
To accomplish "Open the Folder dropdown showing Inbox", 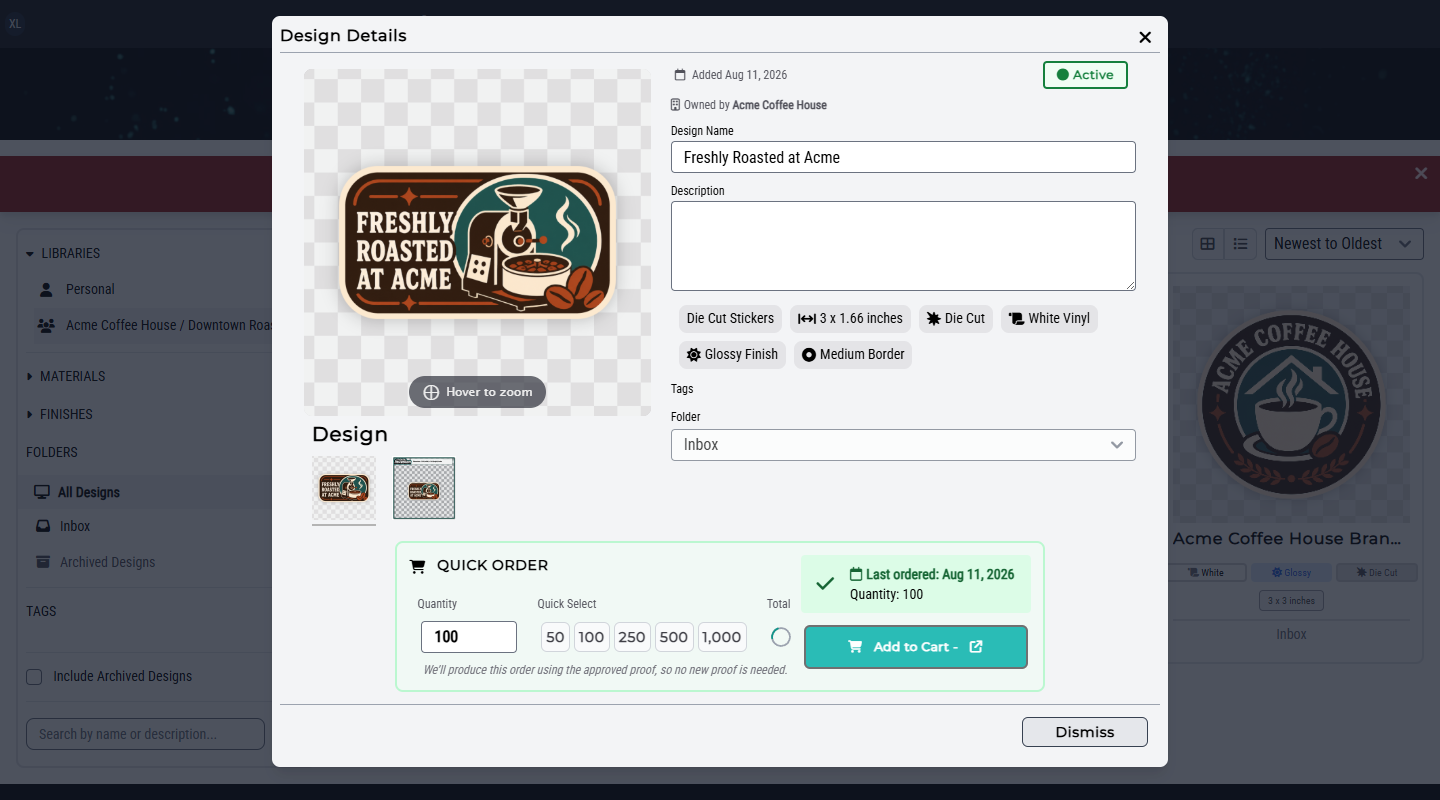I will tap(903, 445).
